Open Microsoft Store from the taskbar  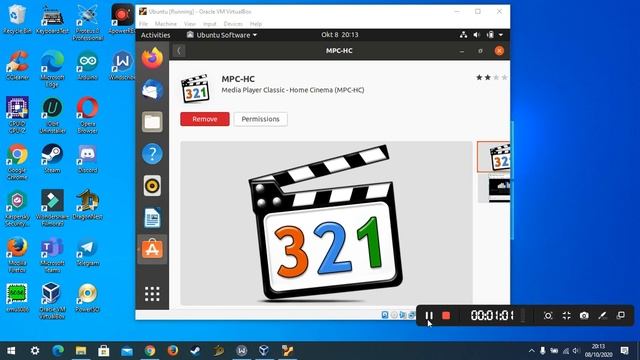click(104, 351)
